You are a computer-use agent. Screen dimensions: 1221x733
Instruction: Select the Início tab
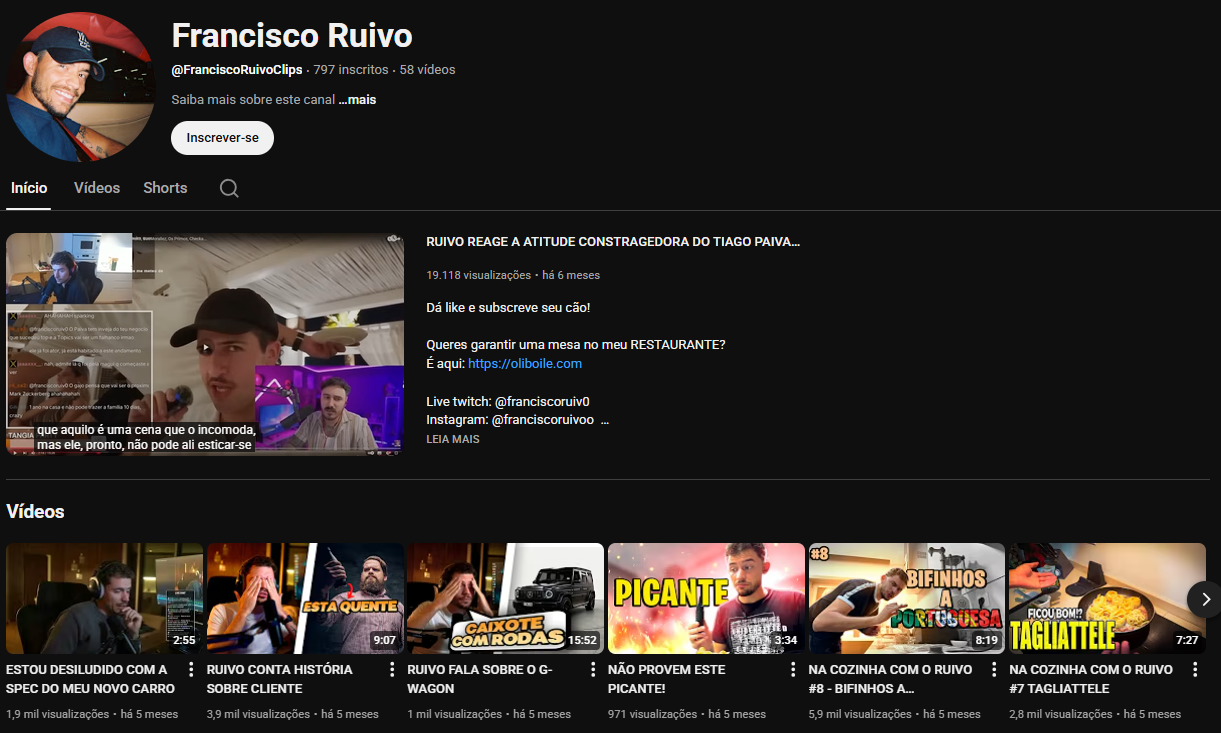point(28,188)
